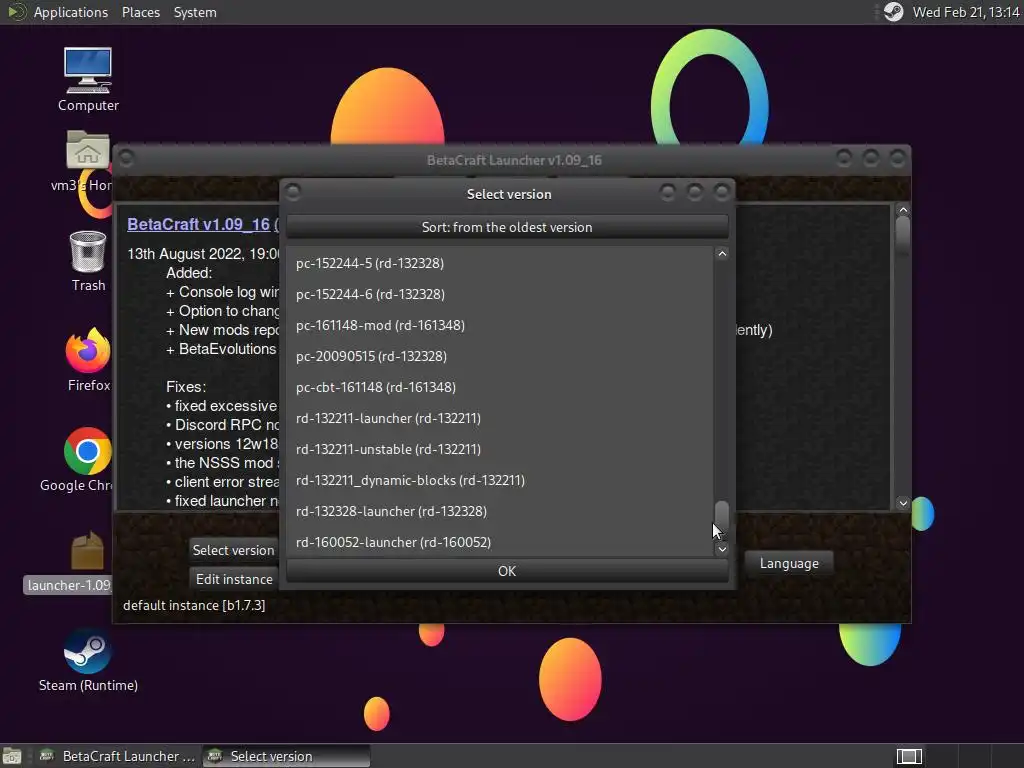Click changelog panel scrollbar up arrow
Image resolution: width=1024 pixels, height=768 pixels.
[x=903, y=210]
